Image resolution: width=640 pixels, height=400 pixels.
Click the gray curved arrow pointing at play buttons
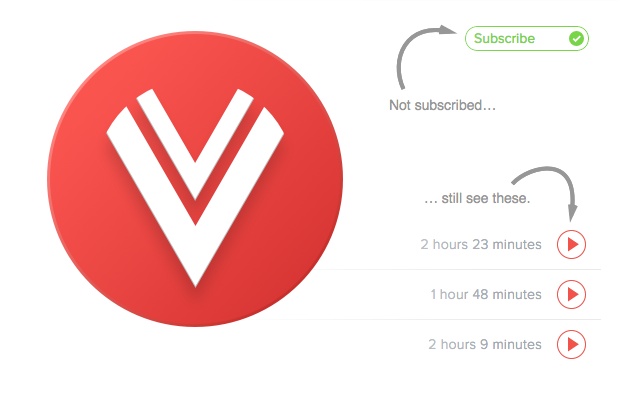click(x=547, y=192)
